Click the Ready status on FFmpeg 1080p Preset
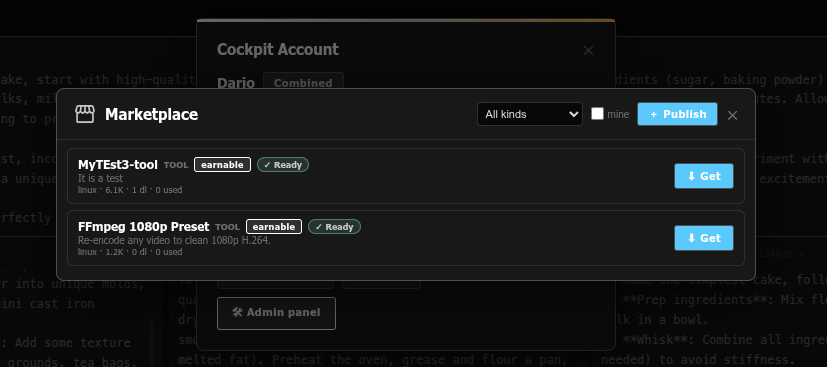Image resolution: width=827 pixels, height=367 pixels. pos(334,227)
